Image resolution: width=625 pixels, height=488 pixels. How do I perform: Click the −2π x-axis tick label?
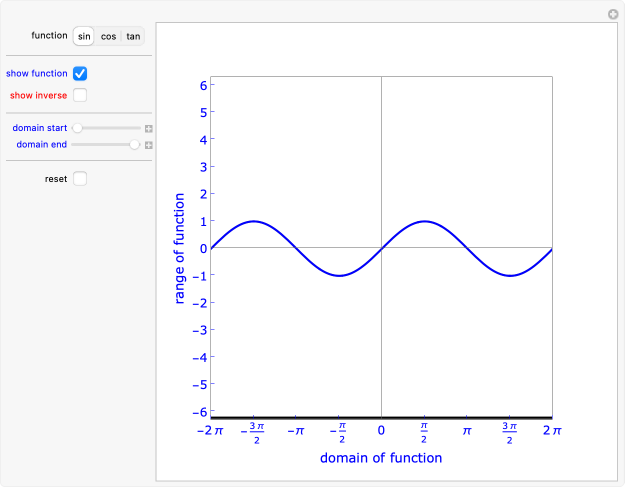pyautogui.click(x=210, y=431)
